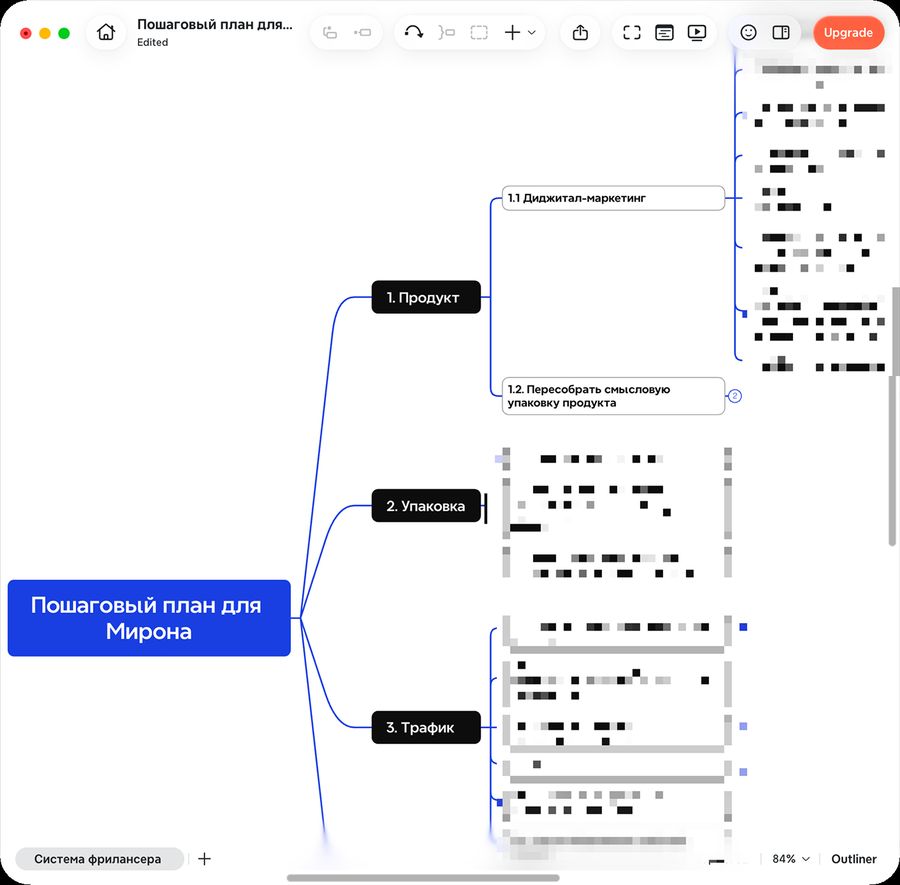Open the Insert plus dropdown
Screen dimensions: 900x885
519,32
